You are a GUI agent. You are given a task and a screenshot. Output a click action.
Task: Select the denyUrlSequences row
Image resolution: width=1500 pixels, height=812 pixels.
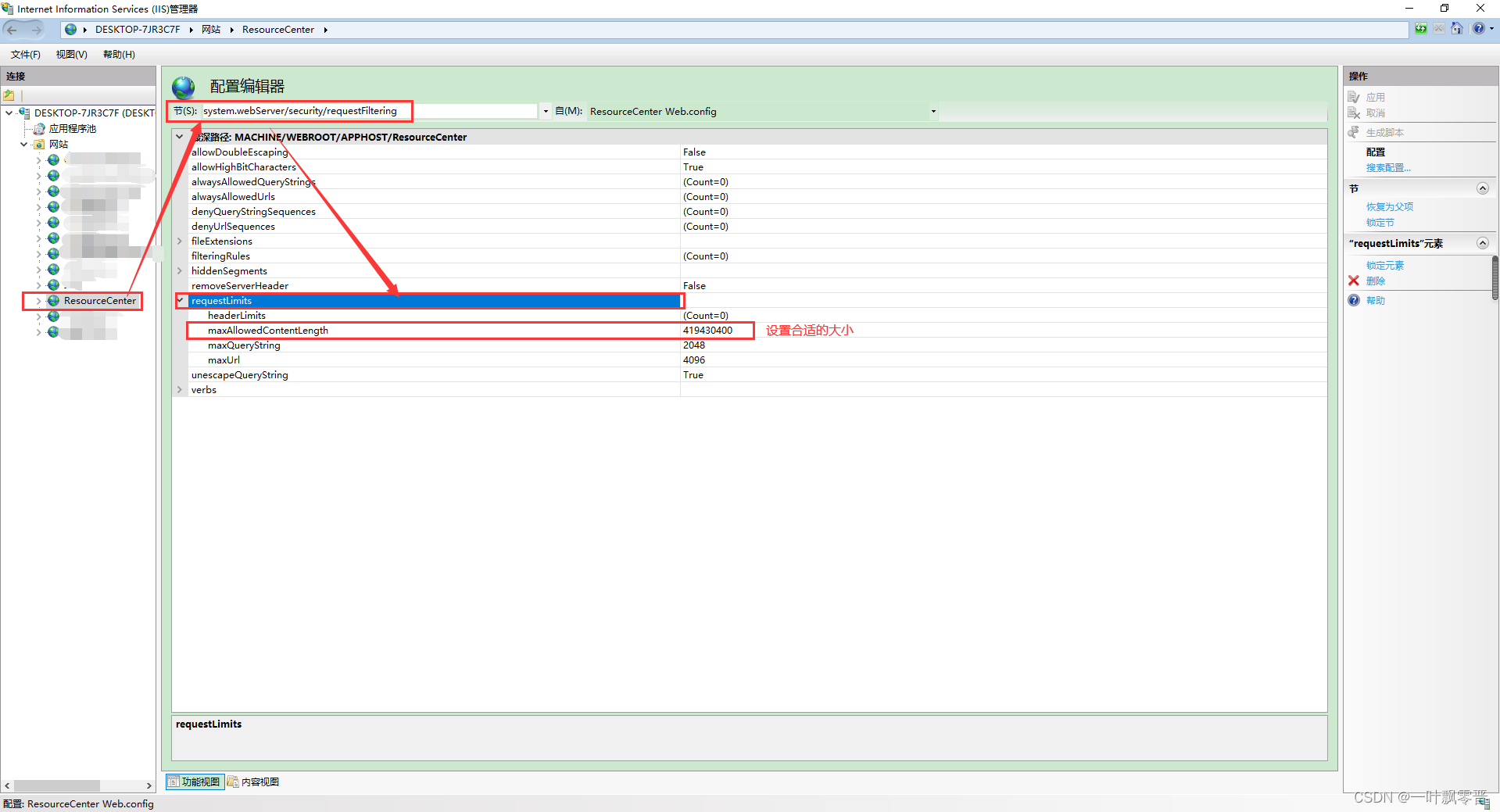757,227
